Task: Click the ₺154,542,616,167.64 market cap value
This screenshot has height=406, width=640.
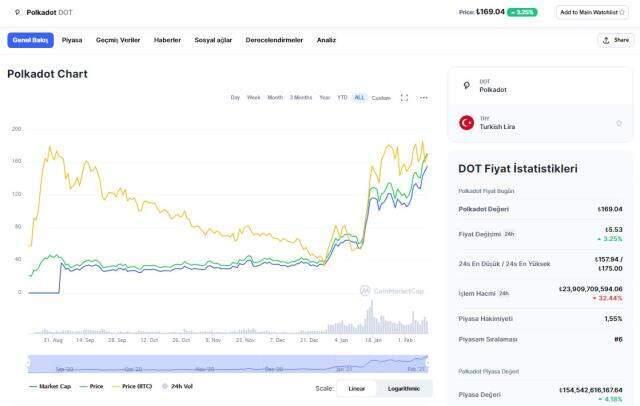Action: pos(591,390)
